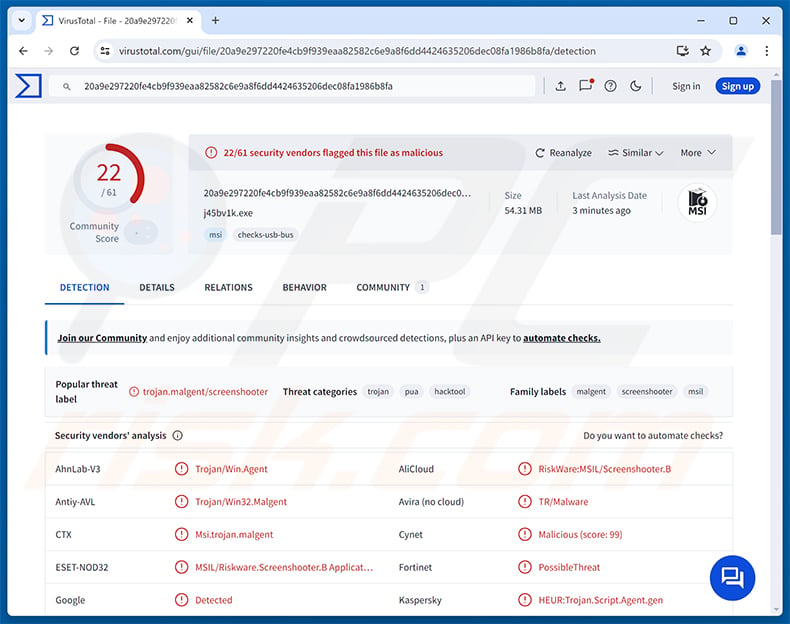Click the pua threat category chip
Screen dimensions: 790x624
click(x=412, y=391)
